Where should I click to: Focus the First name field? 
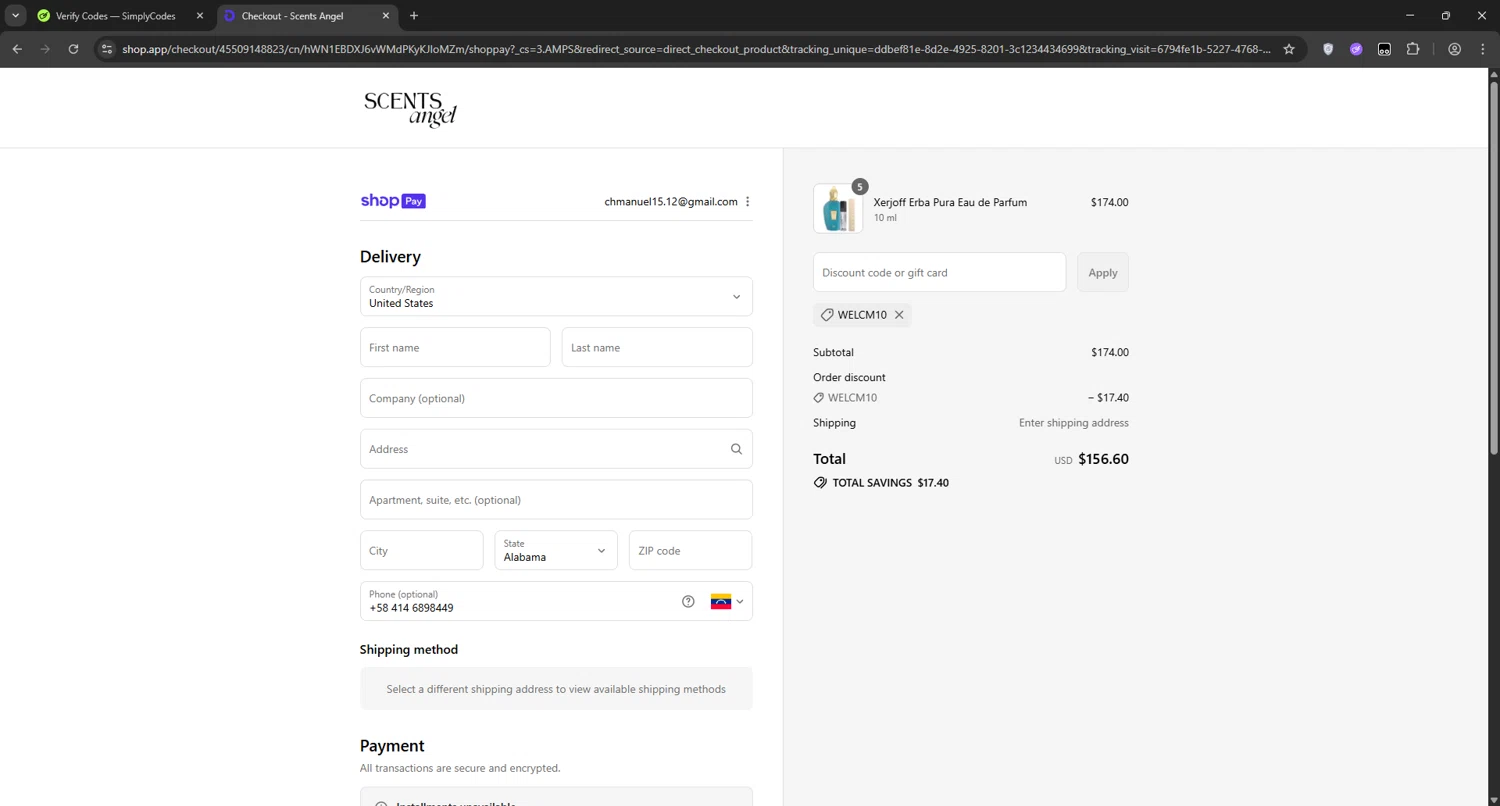(x=455, y=347)
